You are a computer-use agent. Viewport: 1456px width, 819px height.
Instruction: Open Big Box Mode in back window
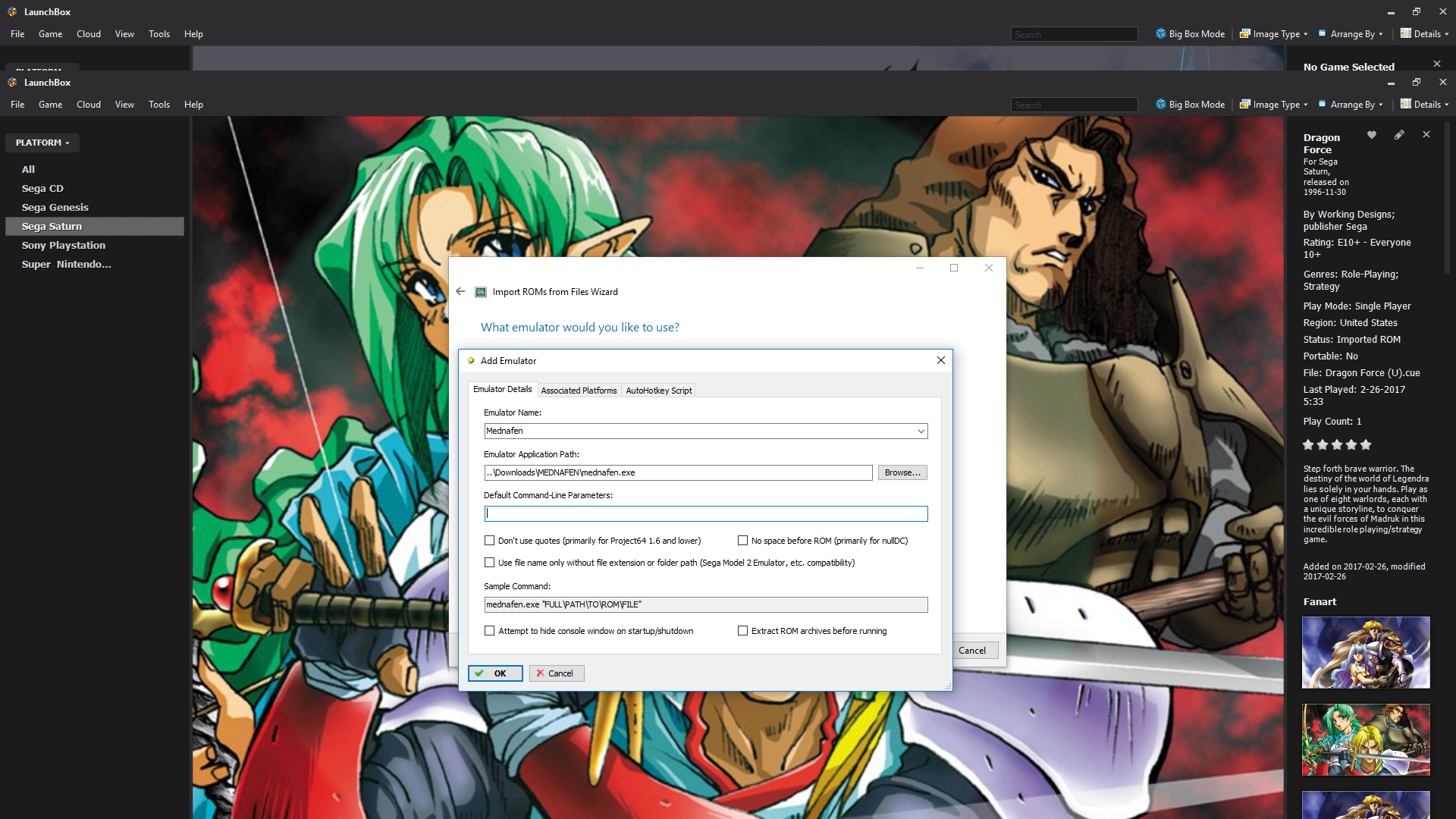[1190, 34]
